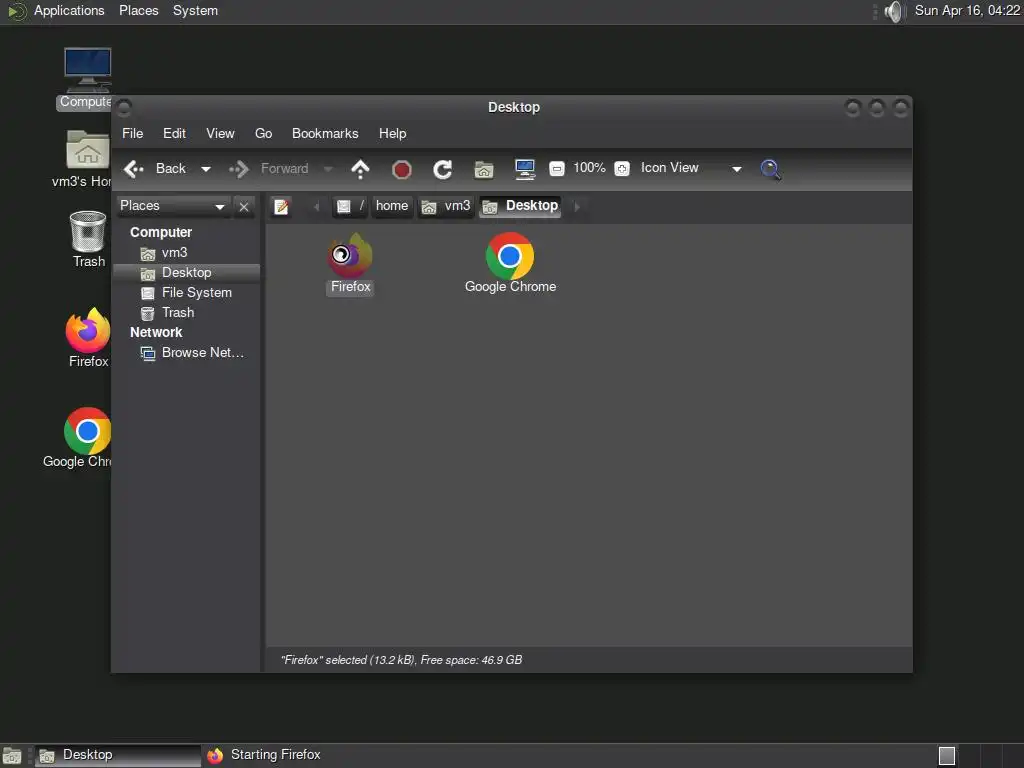Go up to the parent folder

coord(360,169)
